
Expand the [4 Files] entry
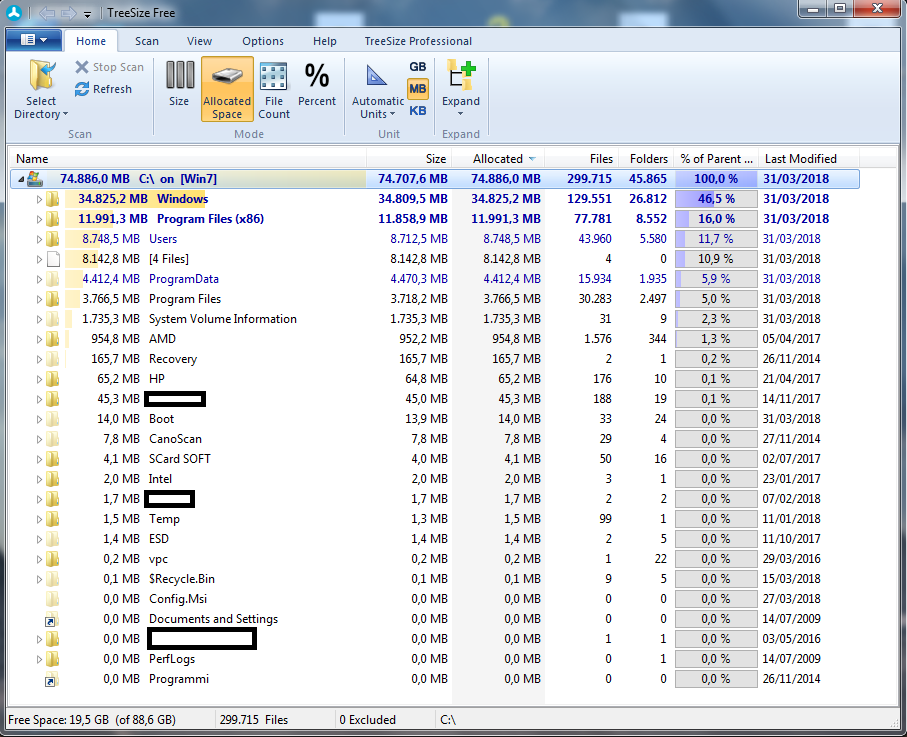point(39,259)
